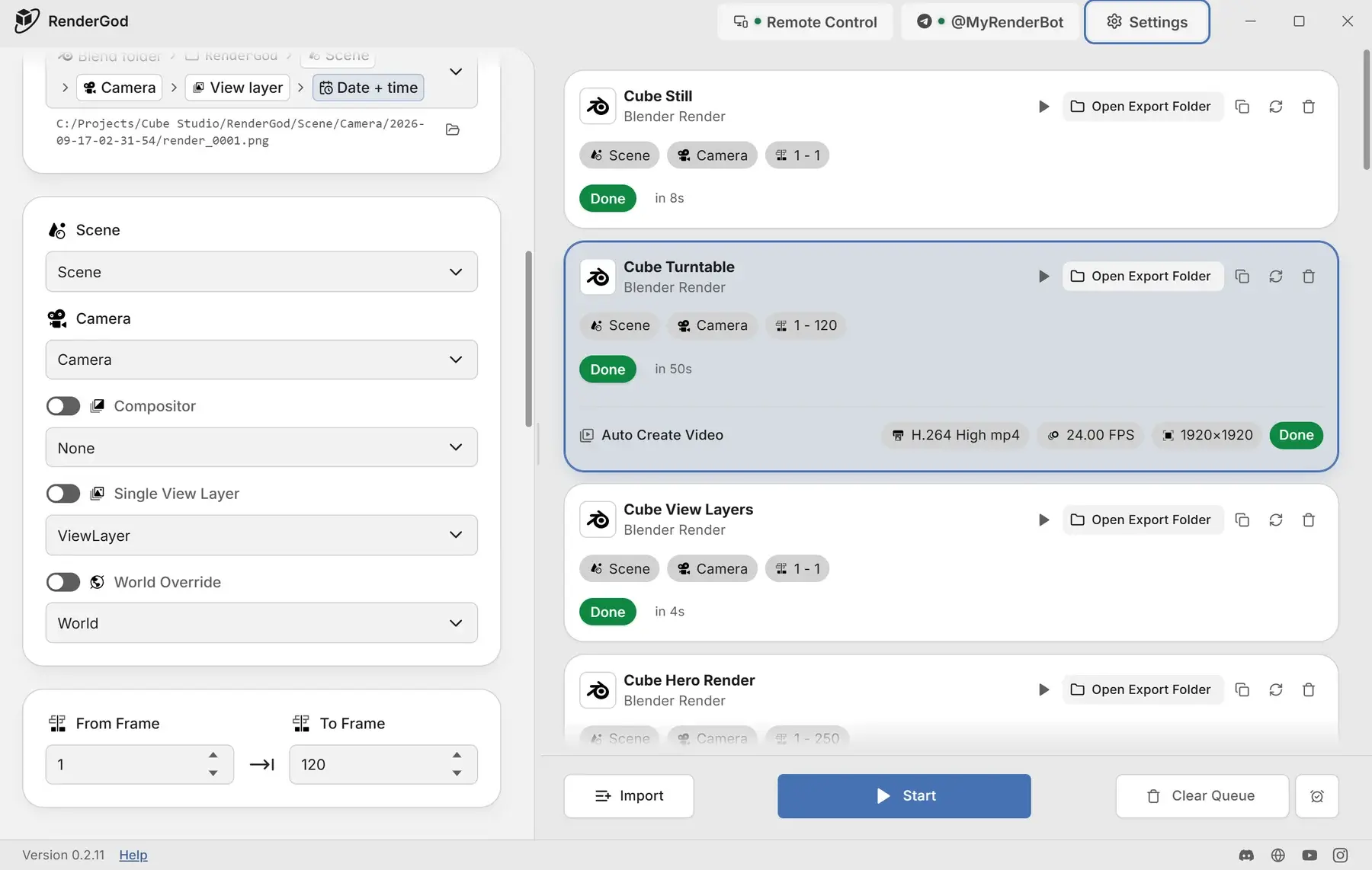The width and height of the screenshot is (1372, 870).
Task: Clear the render queue
Action: [x=1202, y=796]
